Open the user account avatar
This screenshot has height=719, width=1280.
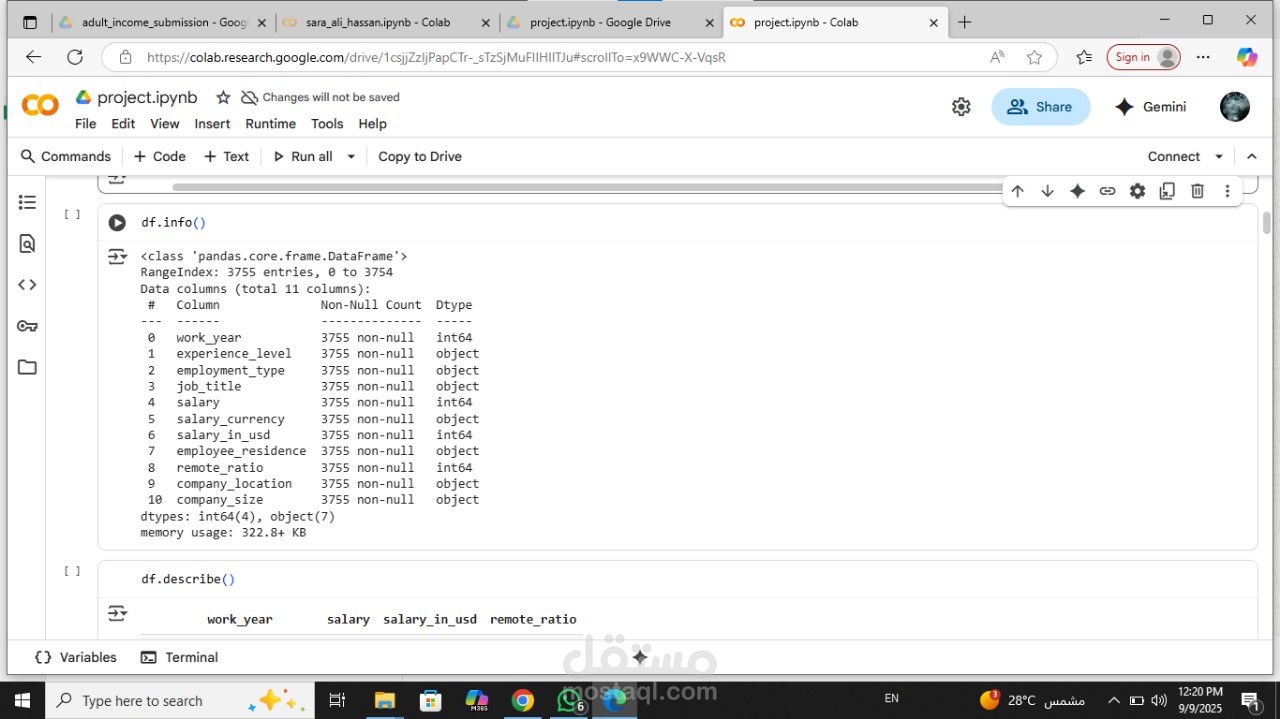1235,107
